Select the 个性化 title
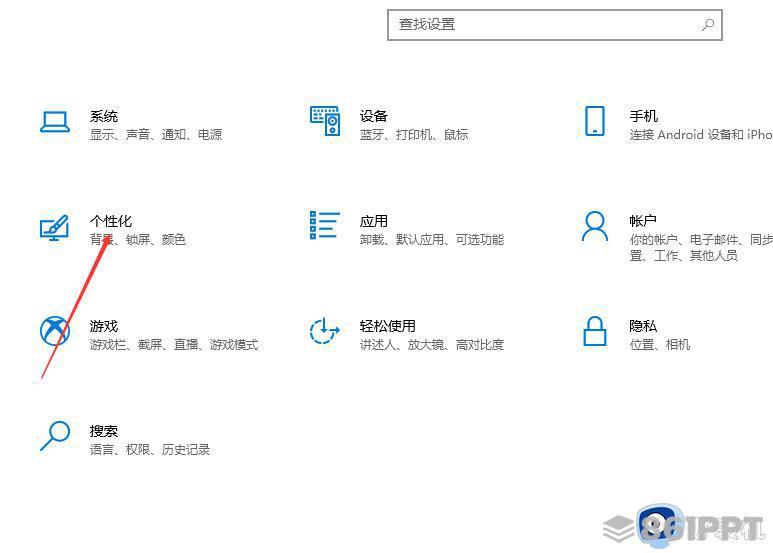The width and height of the screenshot is (773, 553). 111,221
